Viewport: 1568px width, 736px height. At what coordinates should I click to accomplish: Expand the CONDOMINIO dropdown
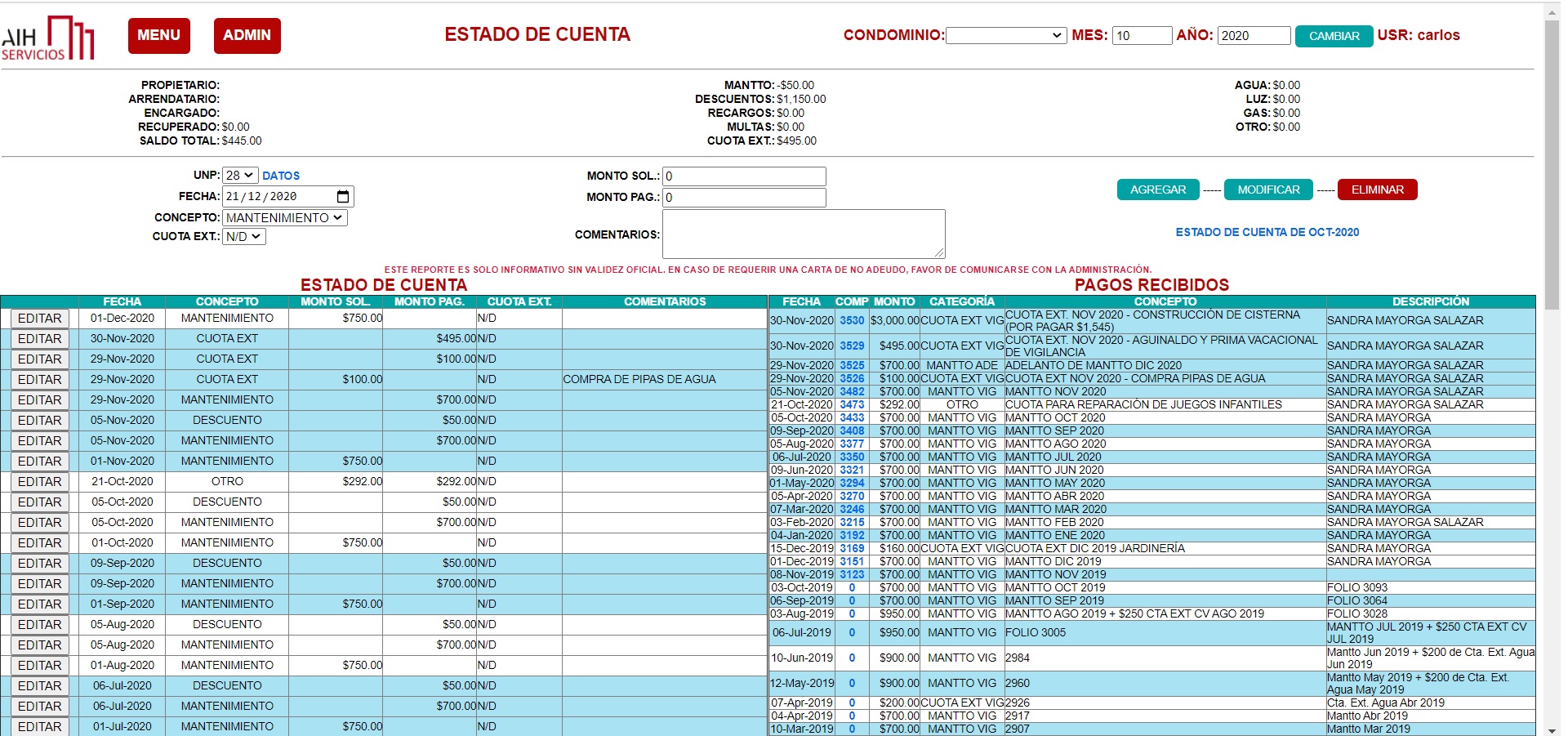pyautogui.click(x=1006, y=35)
